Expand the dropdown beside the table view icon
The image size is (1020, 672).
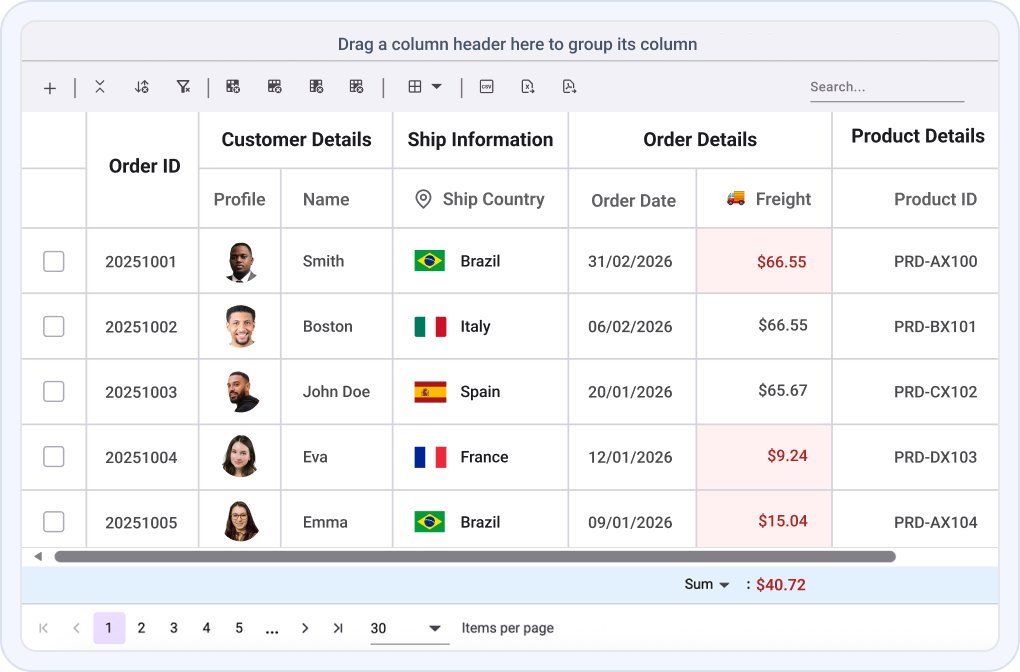(437, 87)
